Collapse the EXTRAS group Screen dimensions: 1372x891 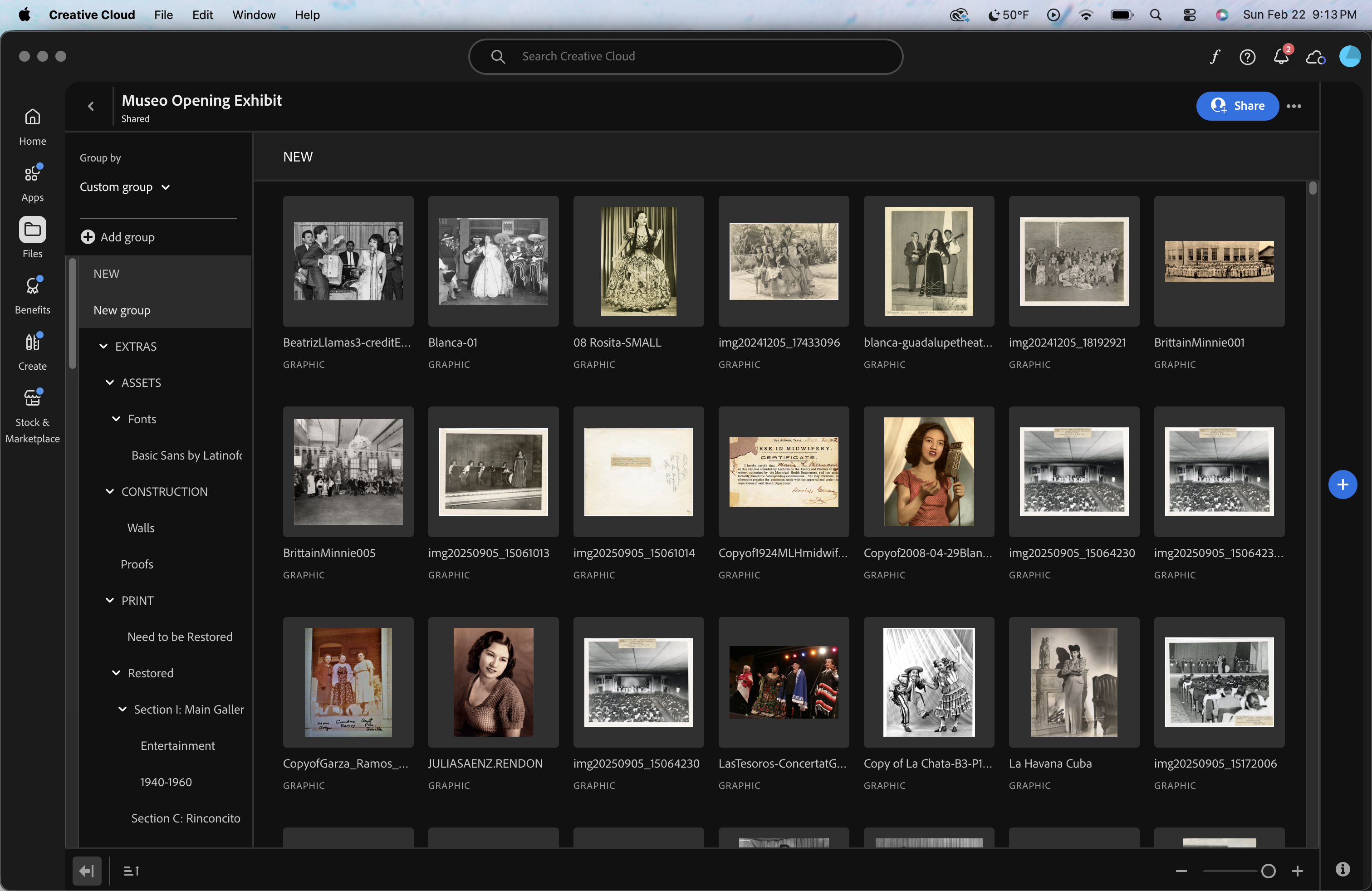pos(103,346)
